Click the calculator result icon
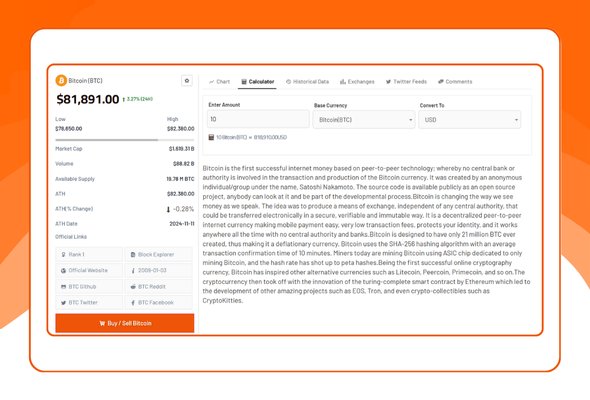This screenshot has width=590, height=400. (x=211, y=137)
